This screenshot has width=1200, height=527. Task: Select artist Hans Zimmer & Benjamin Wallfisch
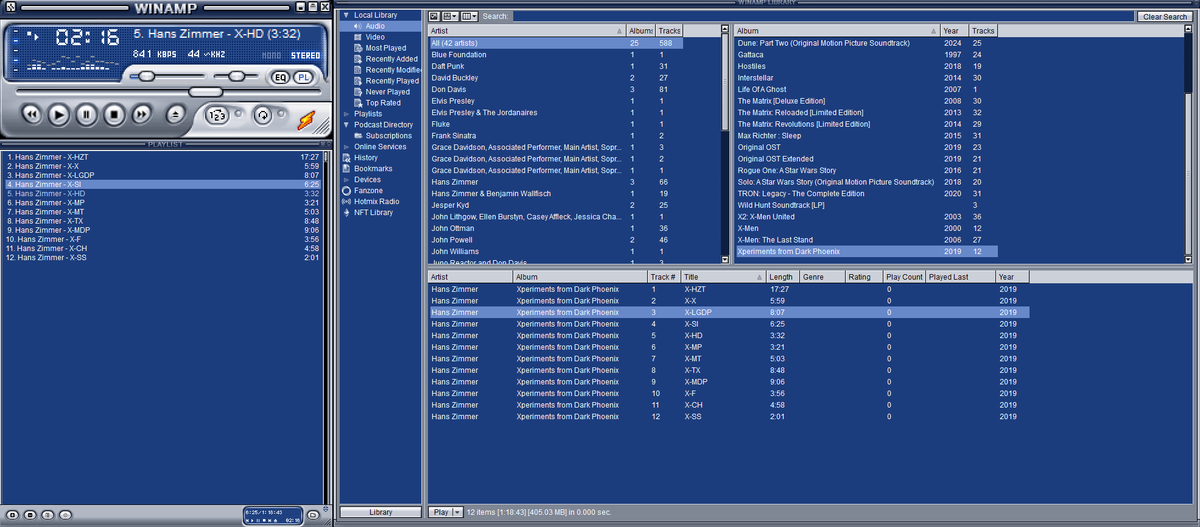556,193
